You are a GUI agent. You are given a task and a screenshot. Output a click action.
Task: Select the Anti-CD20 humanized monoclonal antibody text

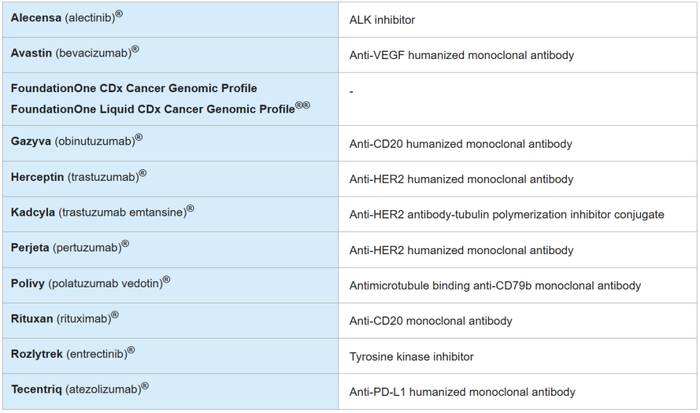(x=461, y=144)
